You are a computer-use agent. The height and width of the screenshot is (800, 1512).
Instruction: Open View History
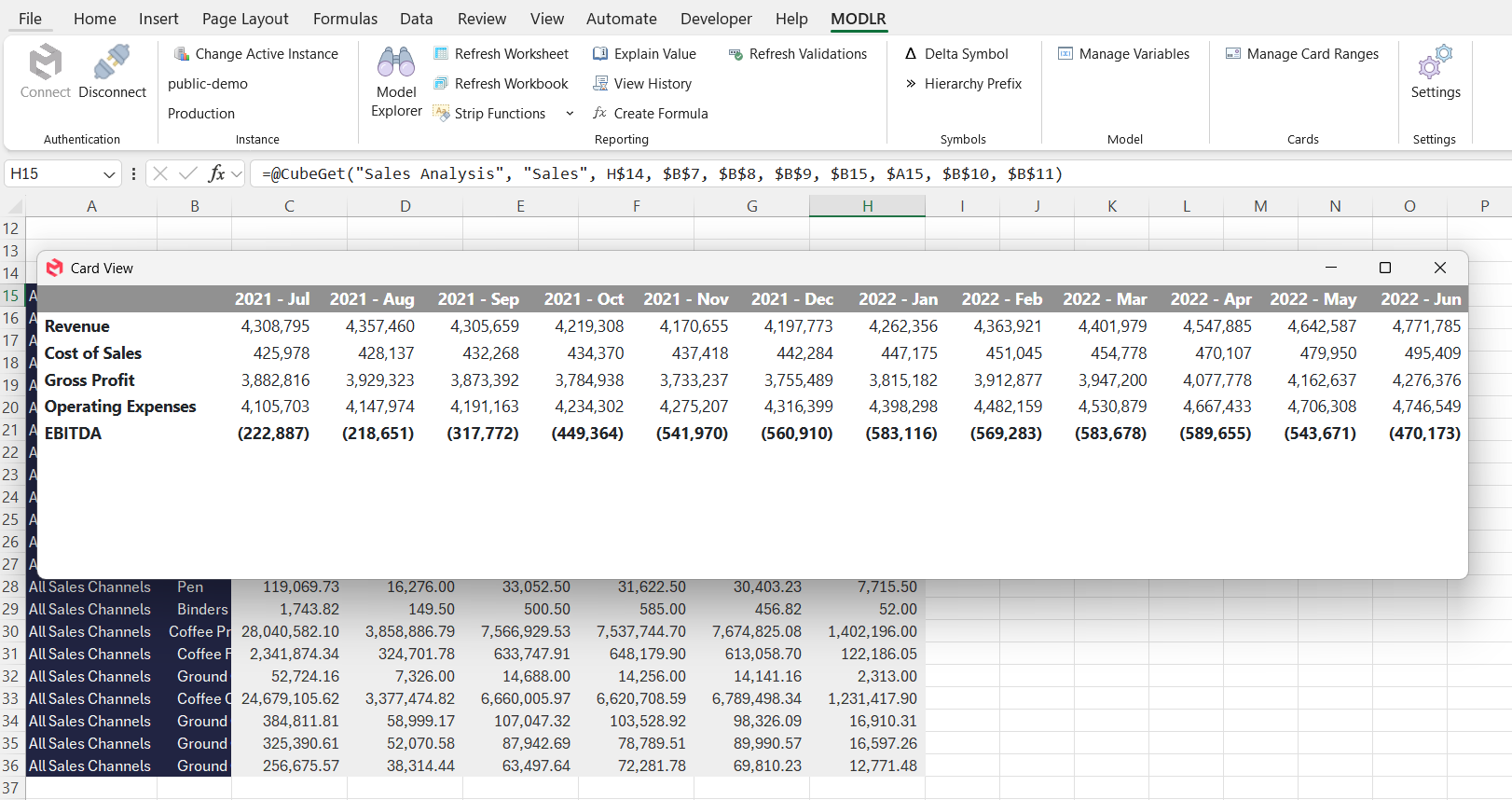click(642, 84)
